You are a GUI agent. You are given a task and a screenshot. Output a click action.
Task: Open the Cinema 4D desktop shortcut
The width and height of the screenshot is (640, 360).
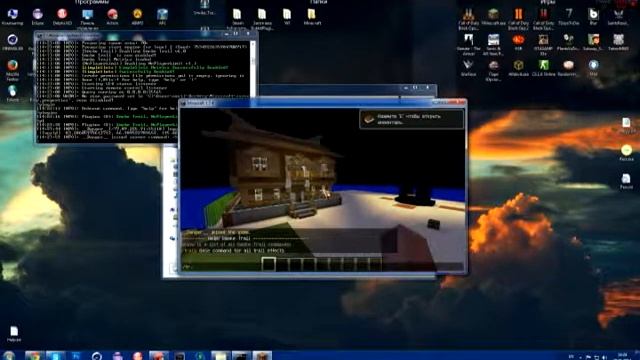point(12,42)
